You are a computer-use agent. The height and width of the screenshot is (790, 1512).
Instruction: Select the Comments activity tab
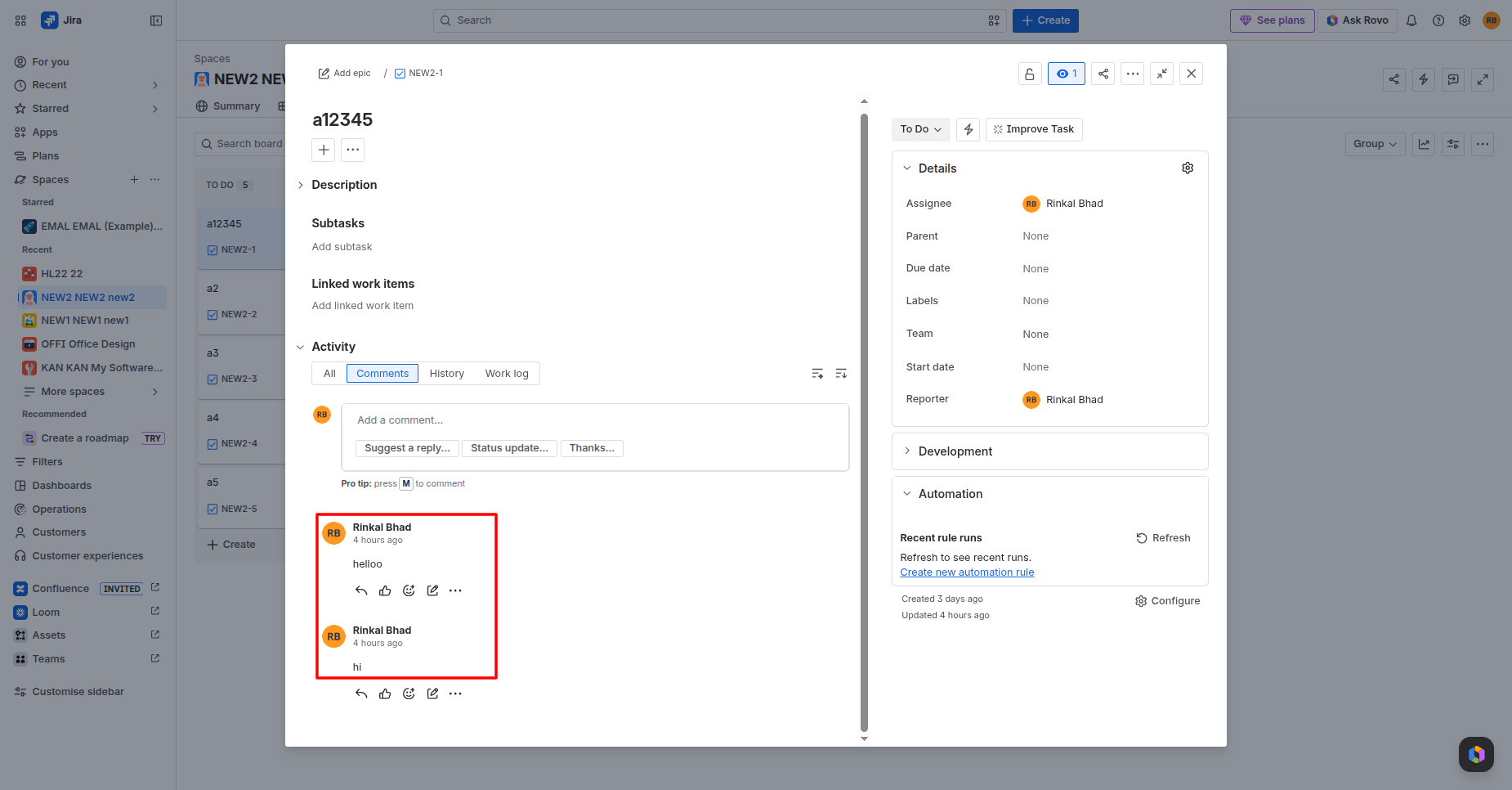tap(382, 374)
